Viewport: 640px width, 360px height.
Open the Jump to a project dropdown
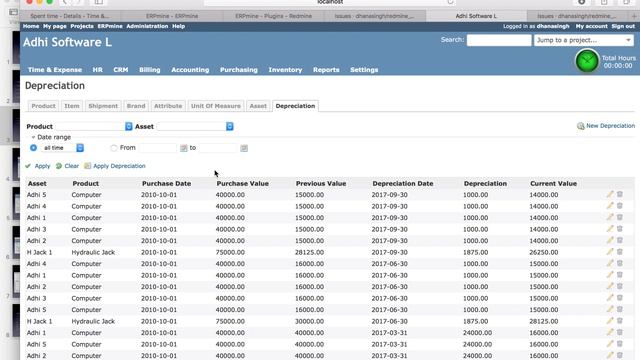tap(584, 40)
